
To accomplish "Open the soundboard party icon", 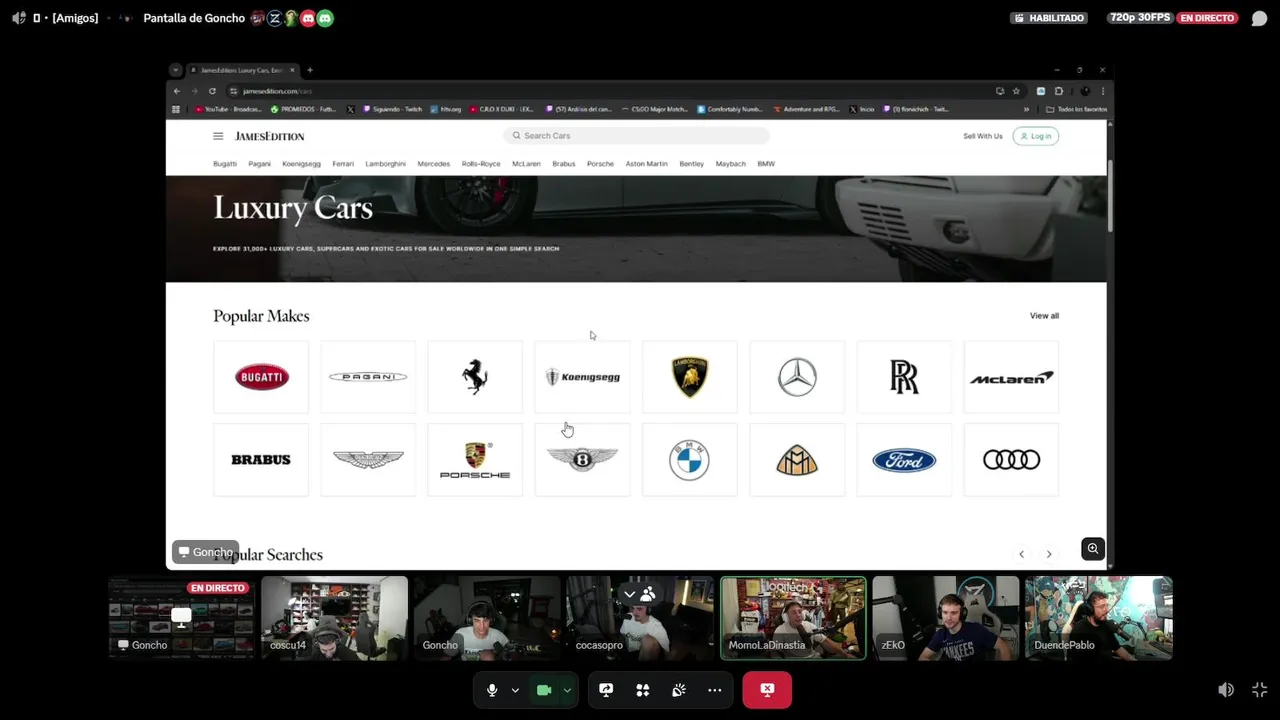I will pos(679,690).
